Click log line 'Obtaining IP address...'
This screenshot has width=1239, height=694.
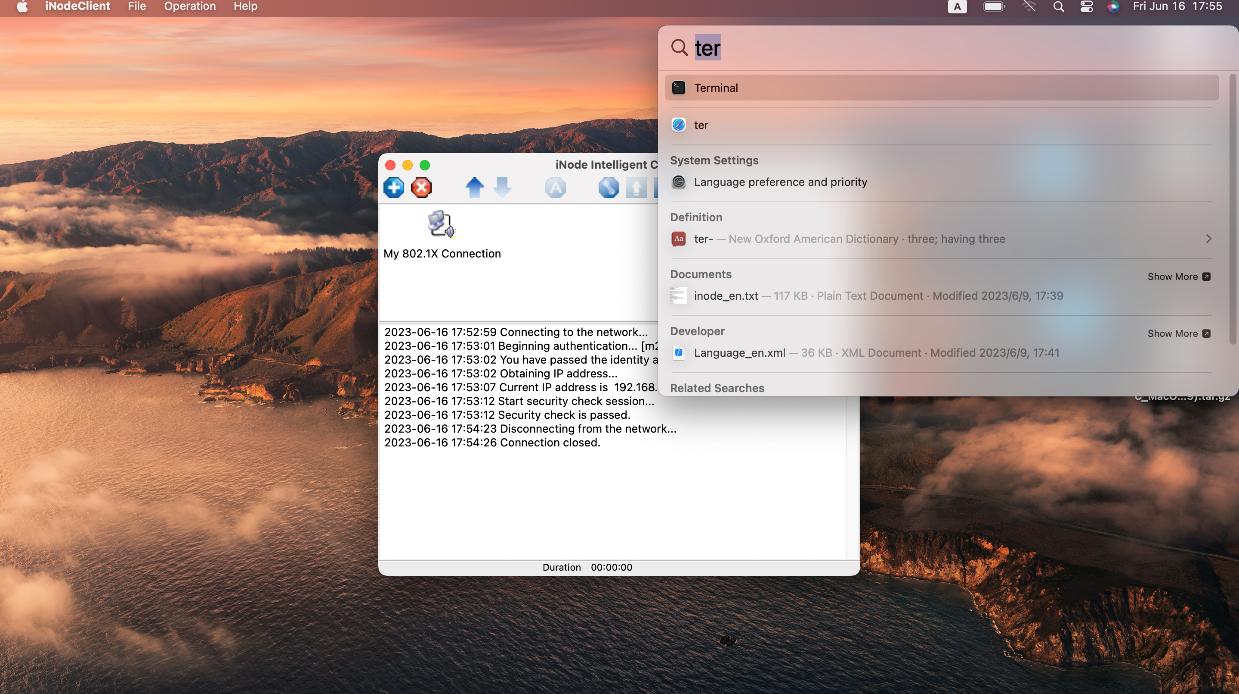pos(501,373)
